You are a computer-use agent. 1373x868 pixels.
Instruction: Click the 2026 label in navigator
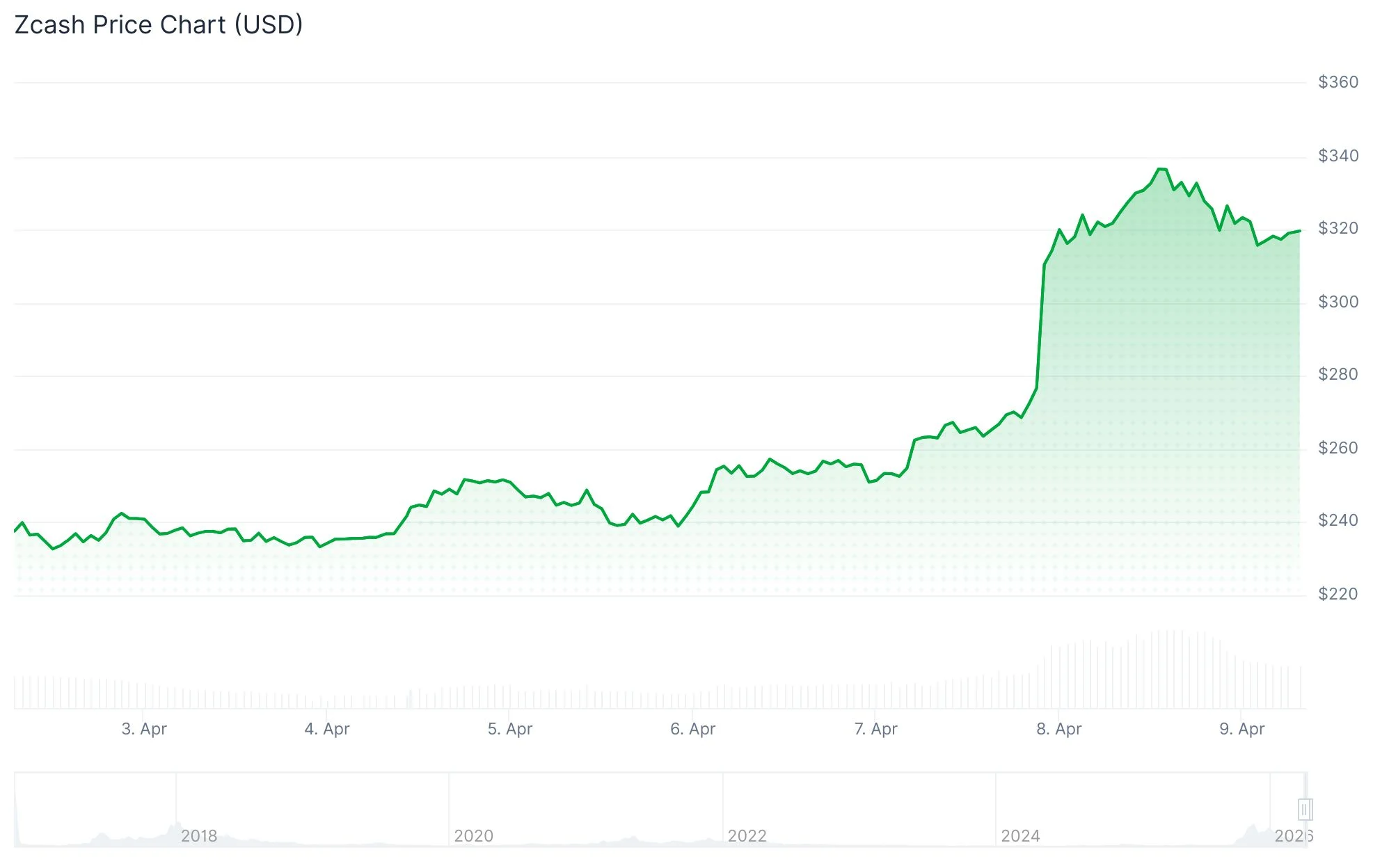click(x=1293, y=836)
